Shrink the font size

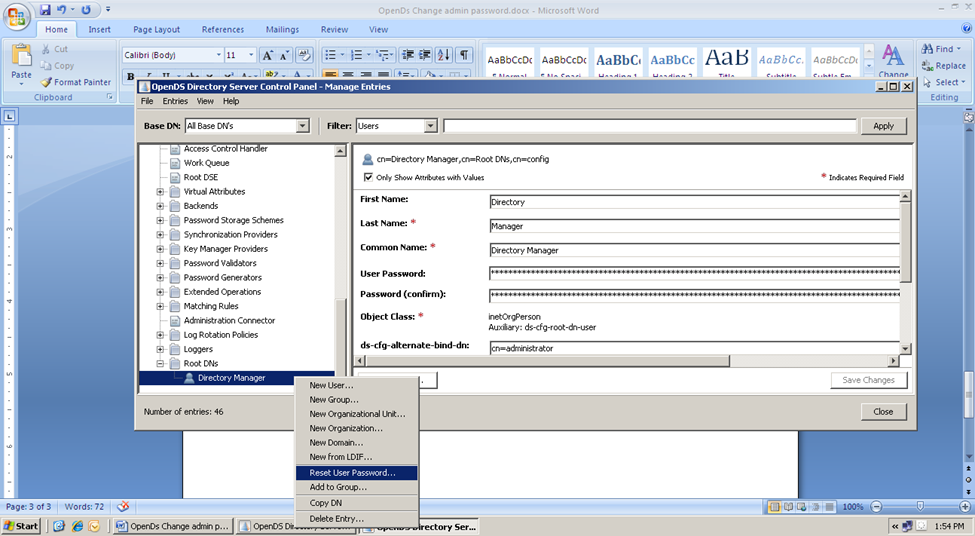pos(284,55)
